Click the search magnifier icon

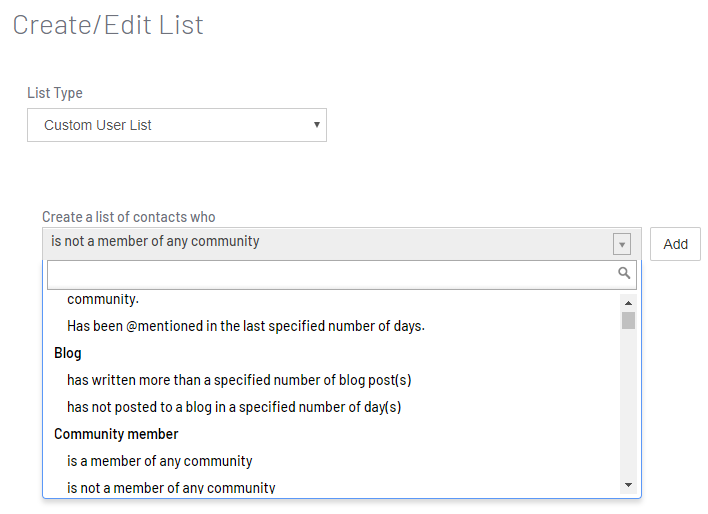624,273
